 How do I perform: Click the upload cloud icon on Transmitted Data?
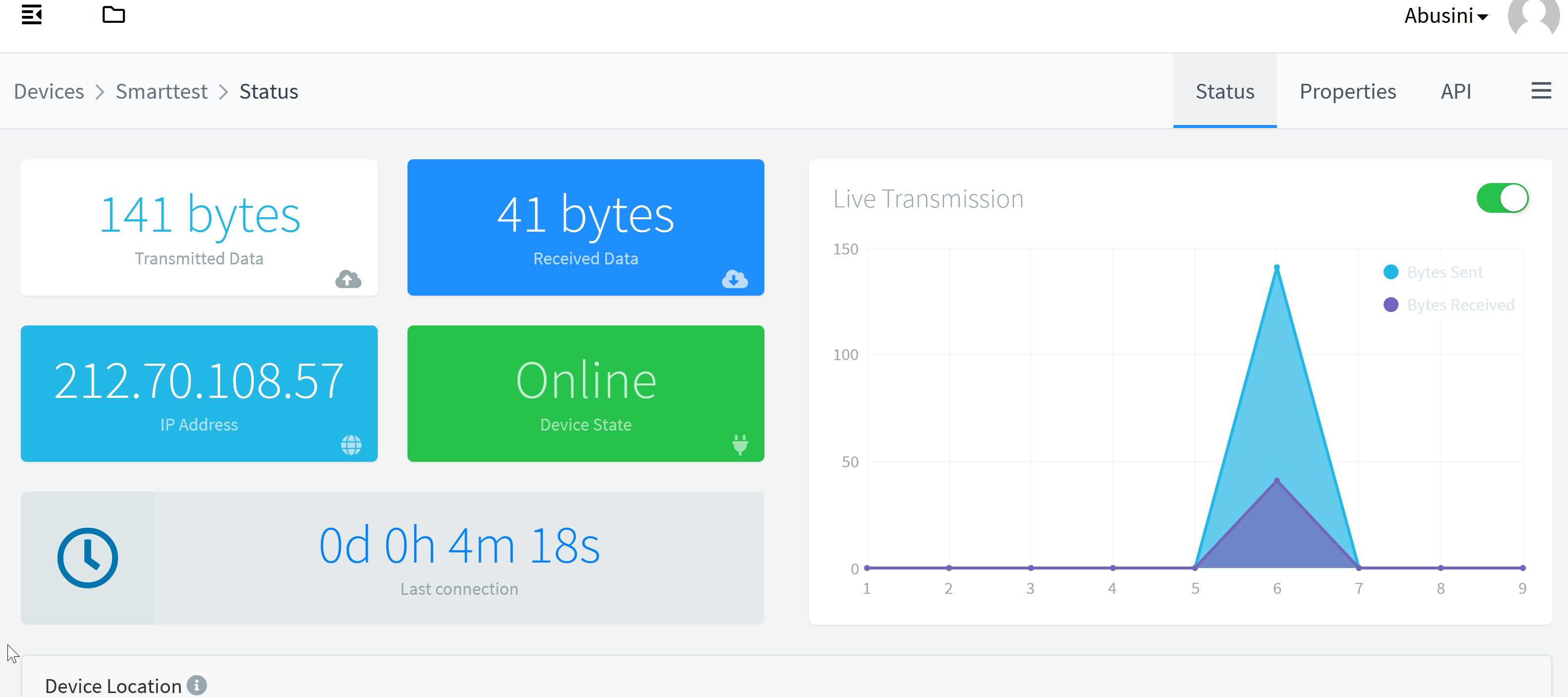pyautogui.click(x=348, y=279)
